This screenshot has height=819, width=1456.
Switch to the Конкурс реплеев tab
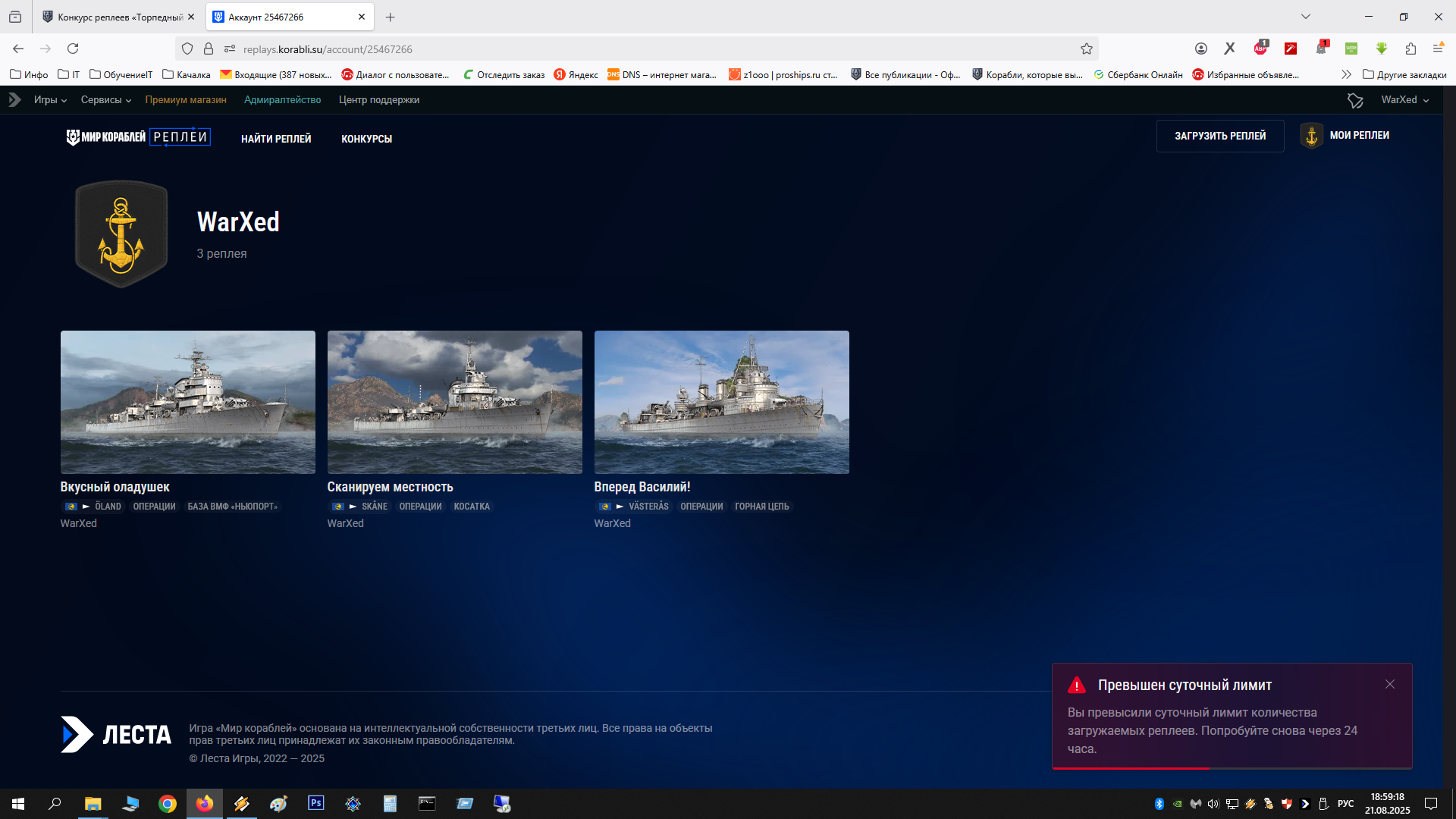click(x=118, y=17)
